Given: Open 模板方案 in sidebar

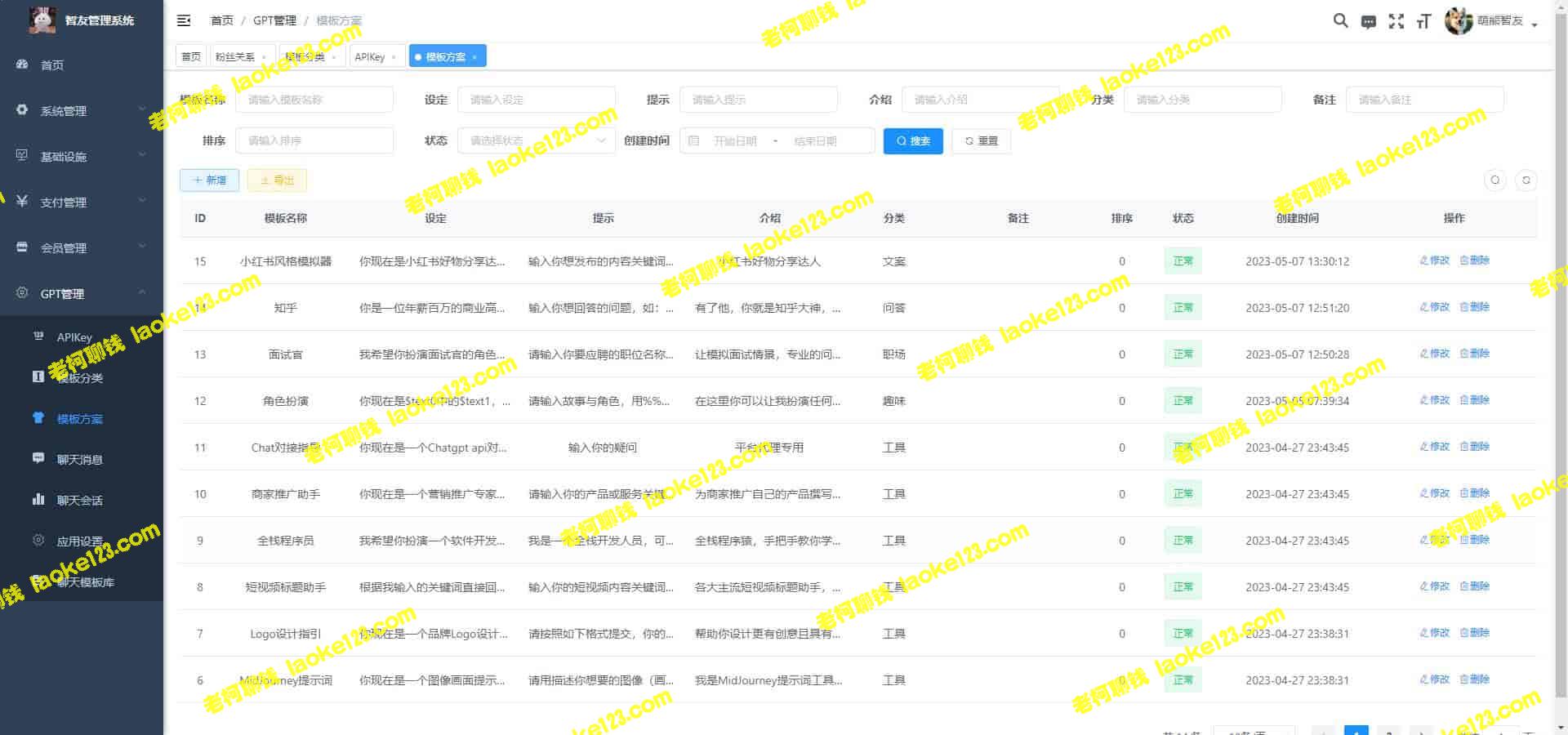Looking at the screenshot, I should (x=80, y=418).
